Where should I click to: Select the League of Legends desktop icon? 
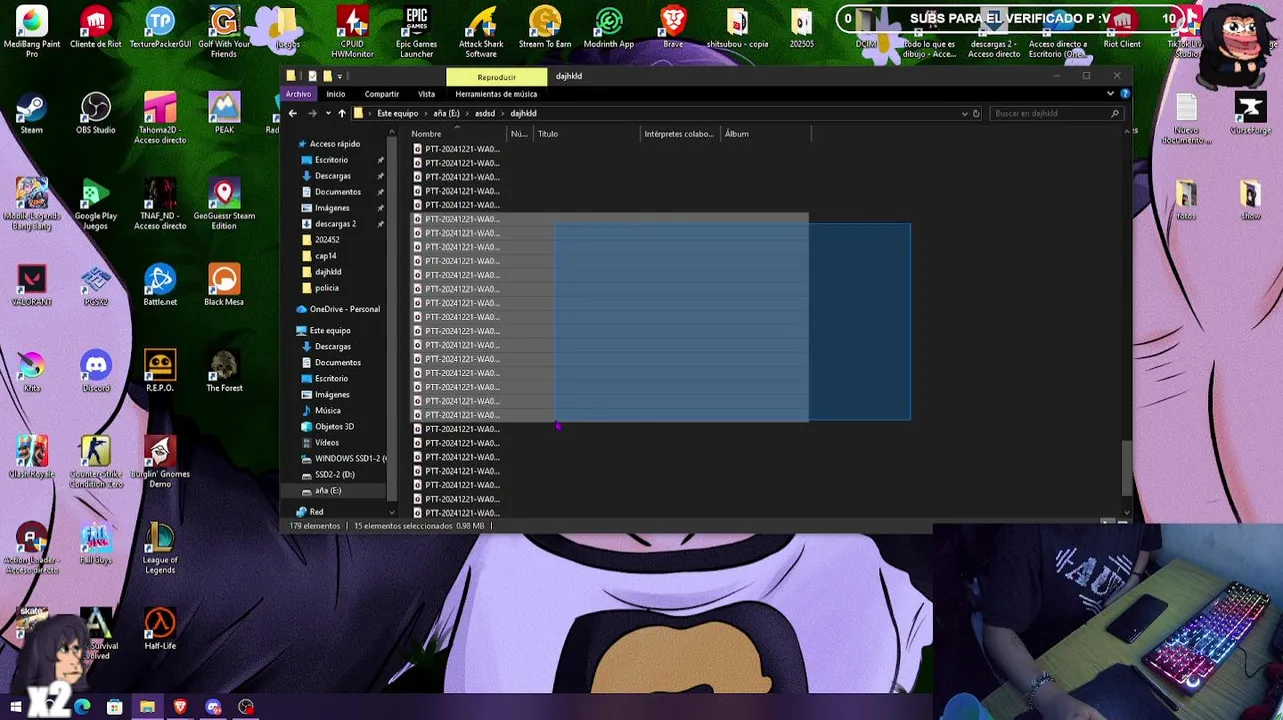pos(160,548)
